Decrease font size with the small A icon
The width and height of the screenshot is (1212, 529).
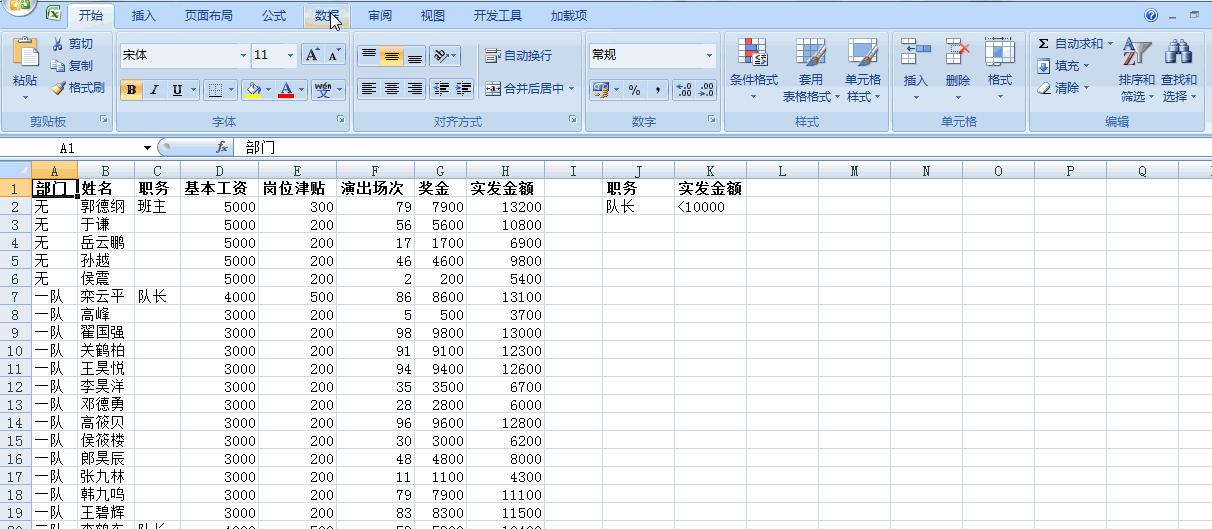click(334, 55)
